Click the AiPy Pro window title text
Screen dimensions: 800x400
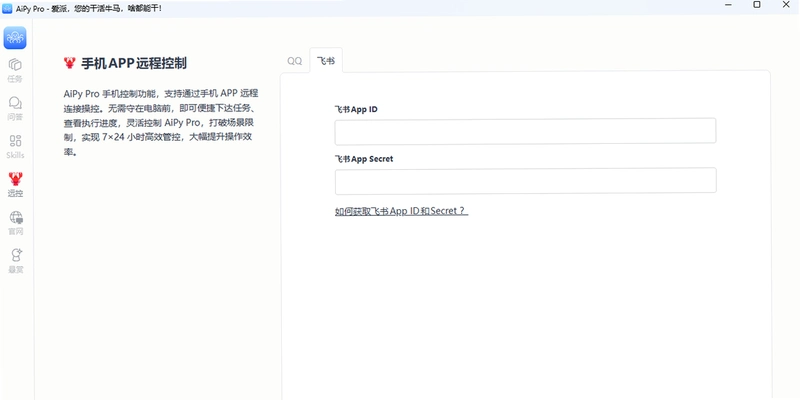pos(89,9)
